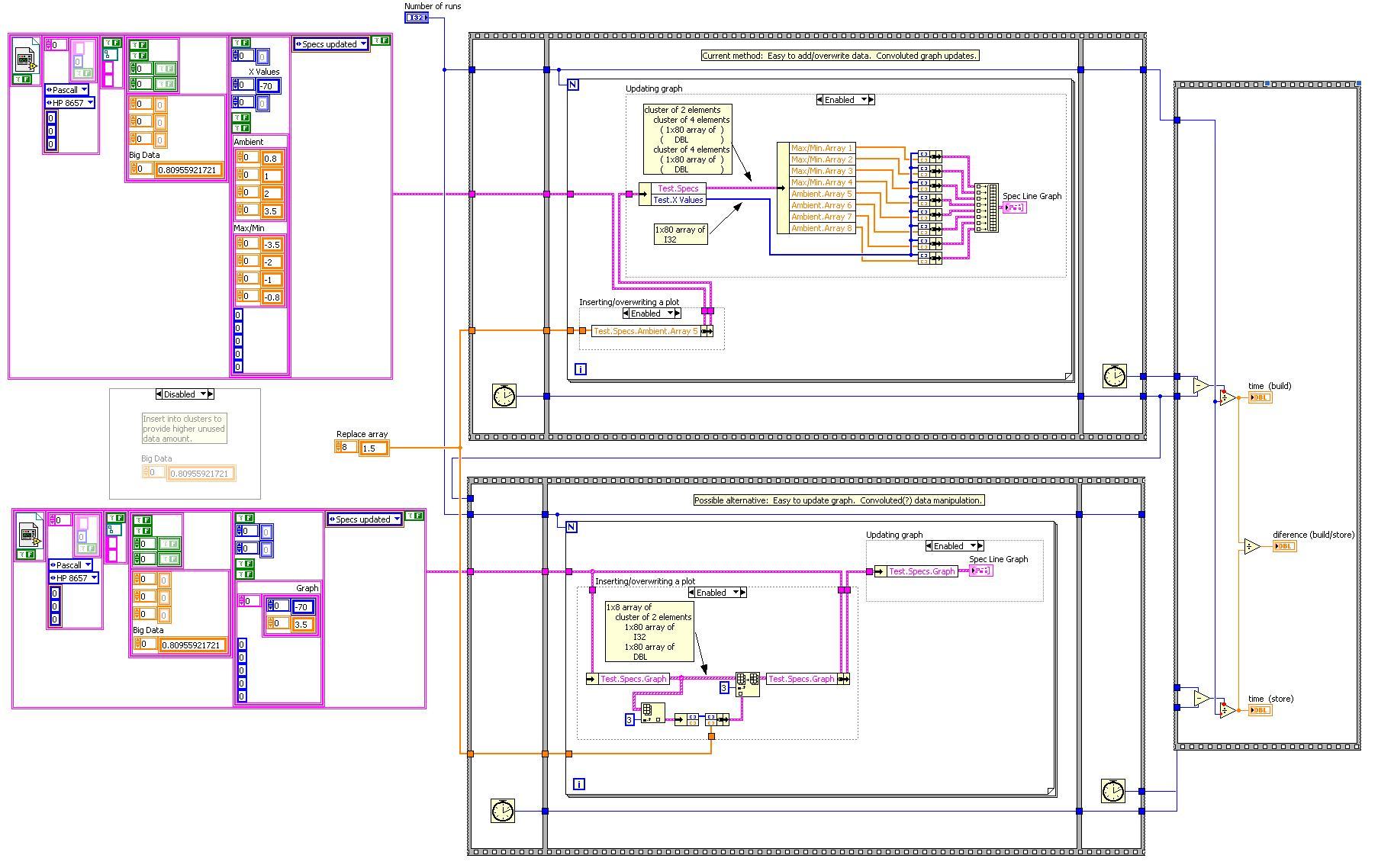Click the Index Array node beside the lower constant 3
Viewport: 1378px width, 868px height.
pos(652,714)
